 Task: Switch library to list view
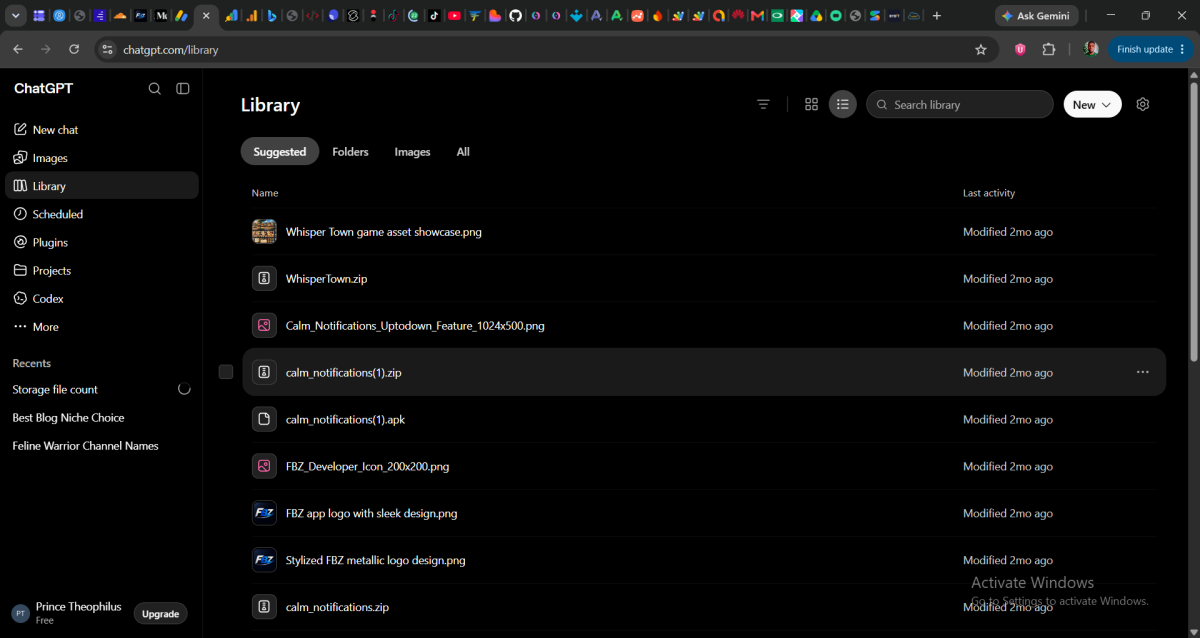point(843,104)
